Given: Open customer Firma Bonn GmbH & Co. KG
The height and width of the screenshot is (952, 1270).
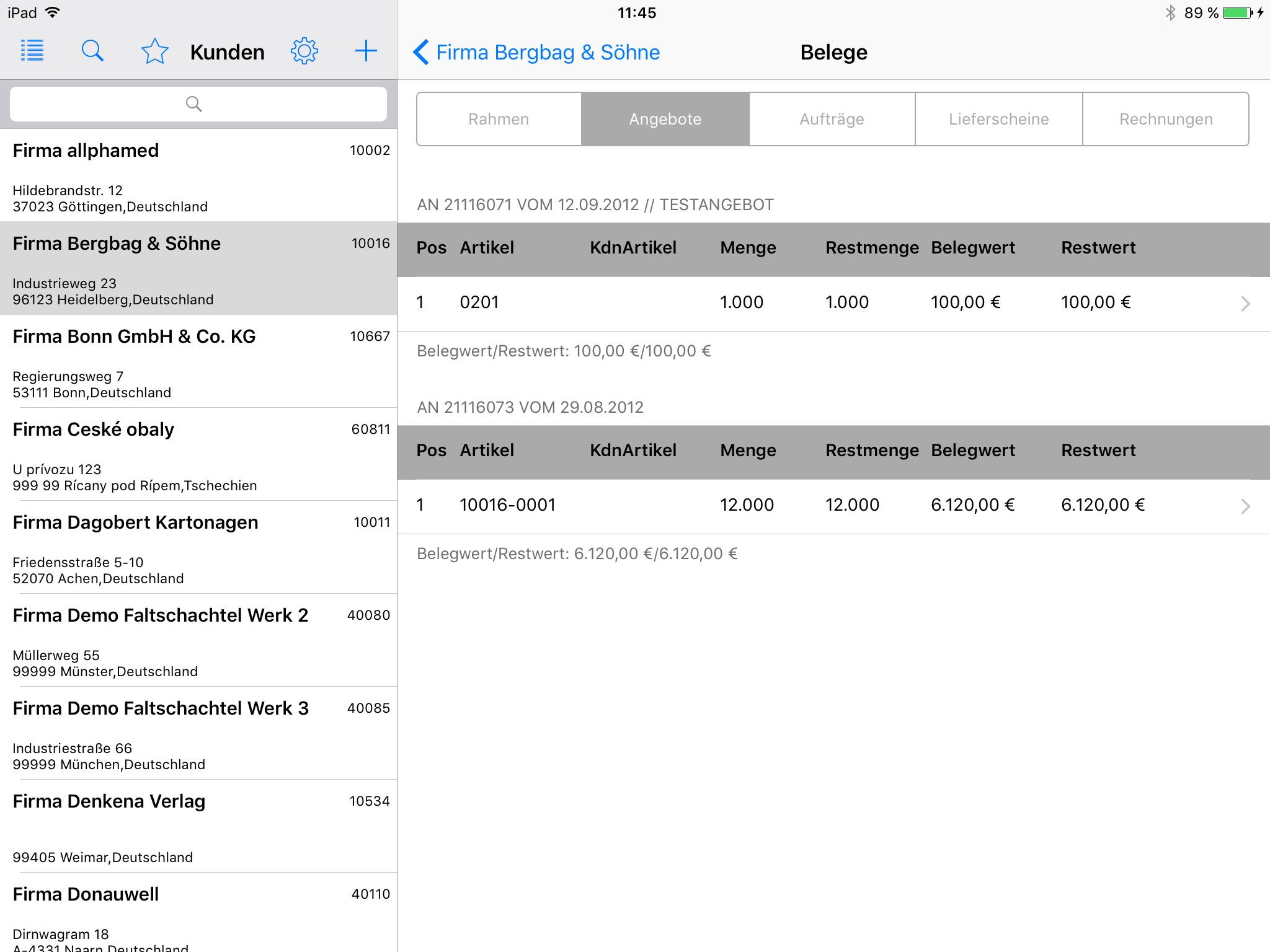Looking at the screenshot, I should [x=198, y=362].
